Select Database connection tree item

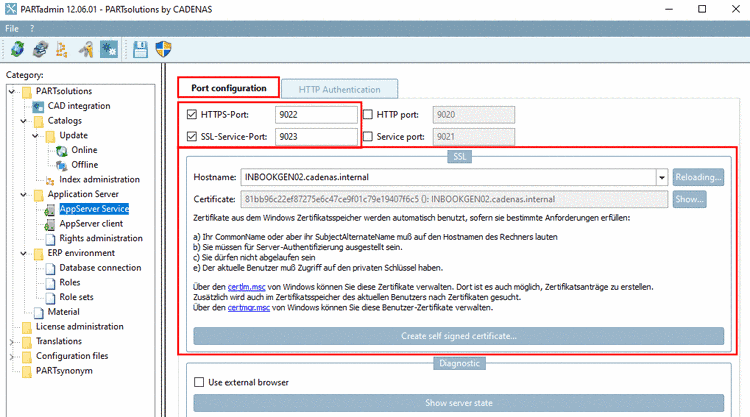(x=100, y=268)
